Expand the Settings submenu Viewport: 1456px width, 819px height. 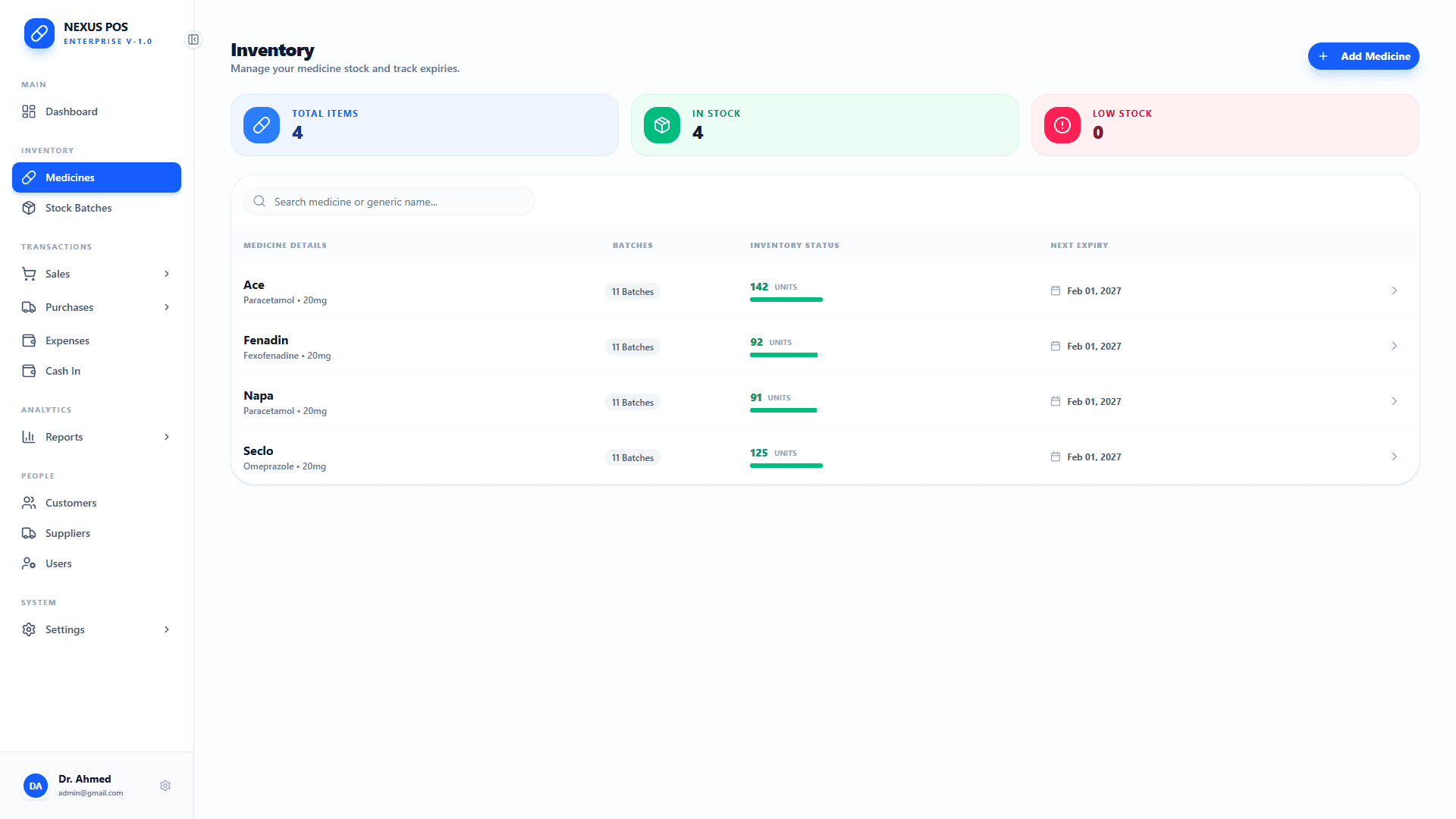pos(167,629)
